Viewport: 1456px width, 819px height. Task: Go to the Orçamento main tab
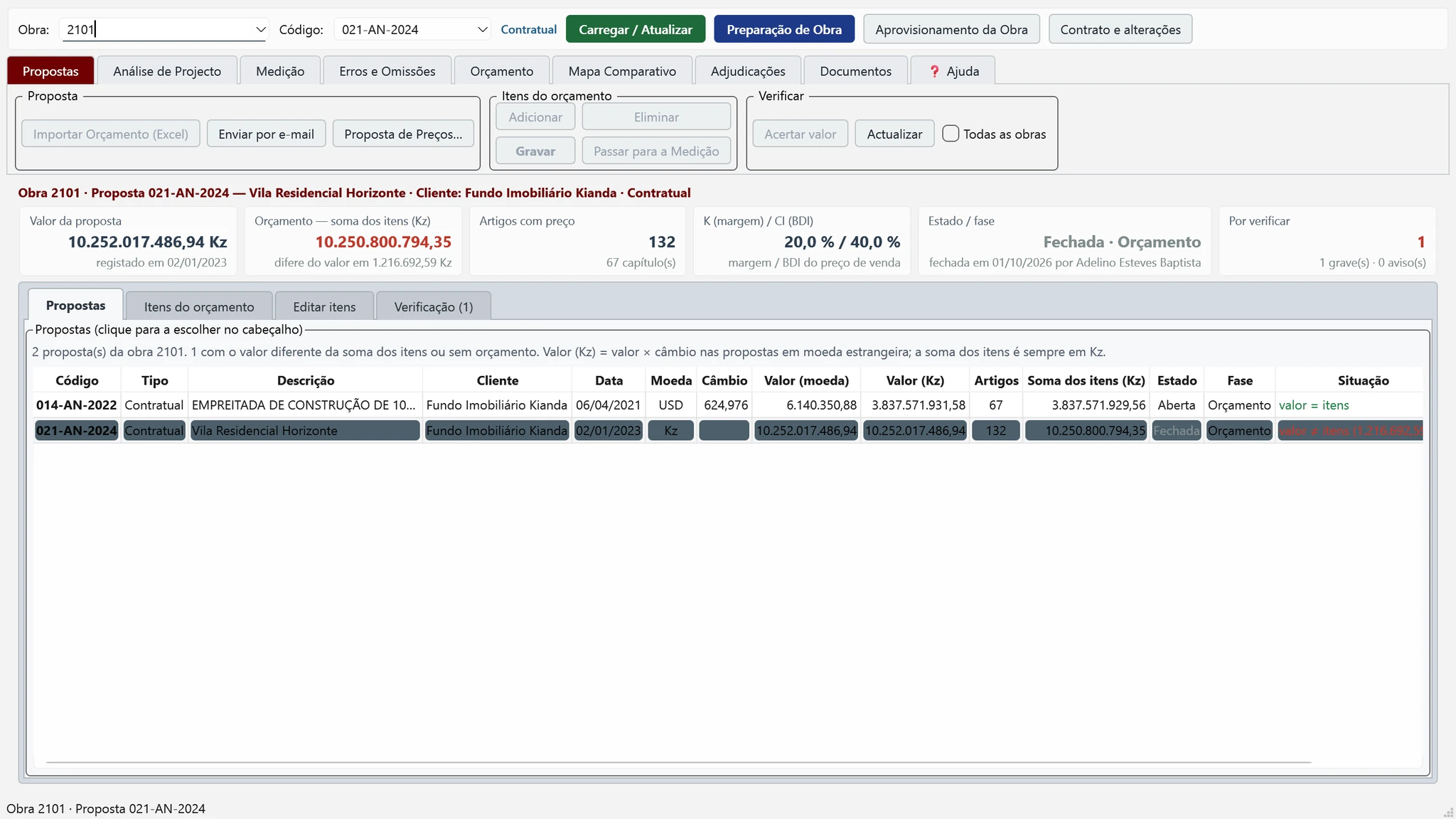pyautogui.click(x=502, y=71)
